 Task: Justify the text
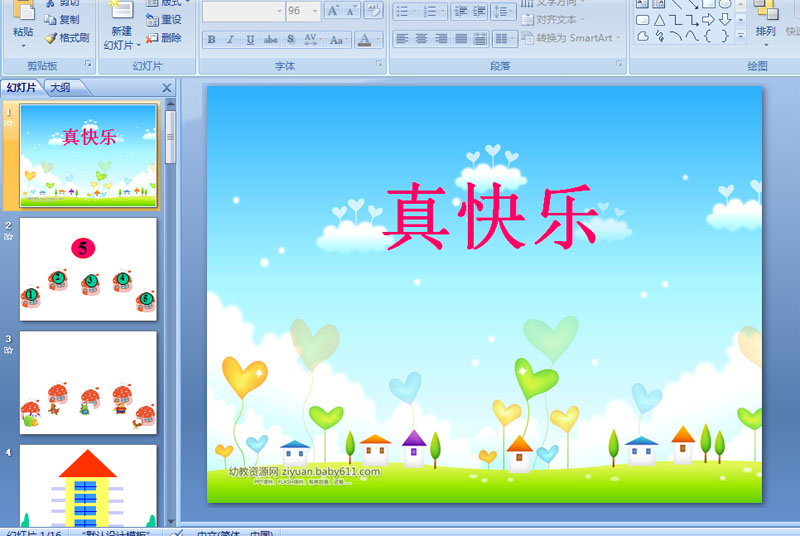[x=461, y=39]
